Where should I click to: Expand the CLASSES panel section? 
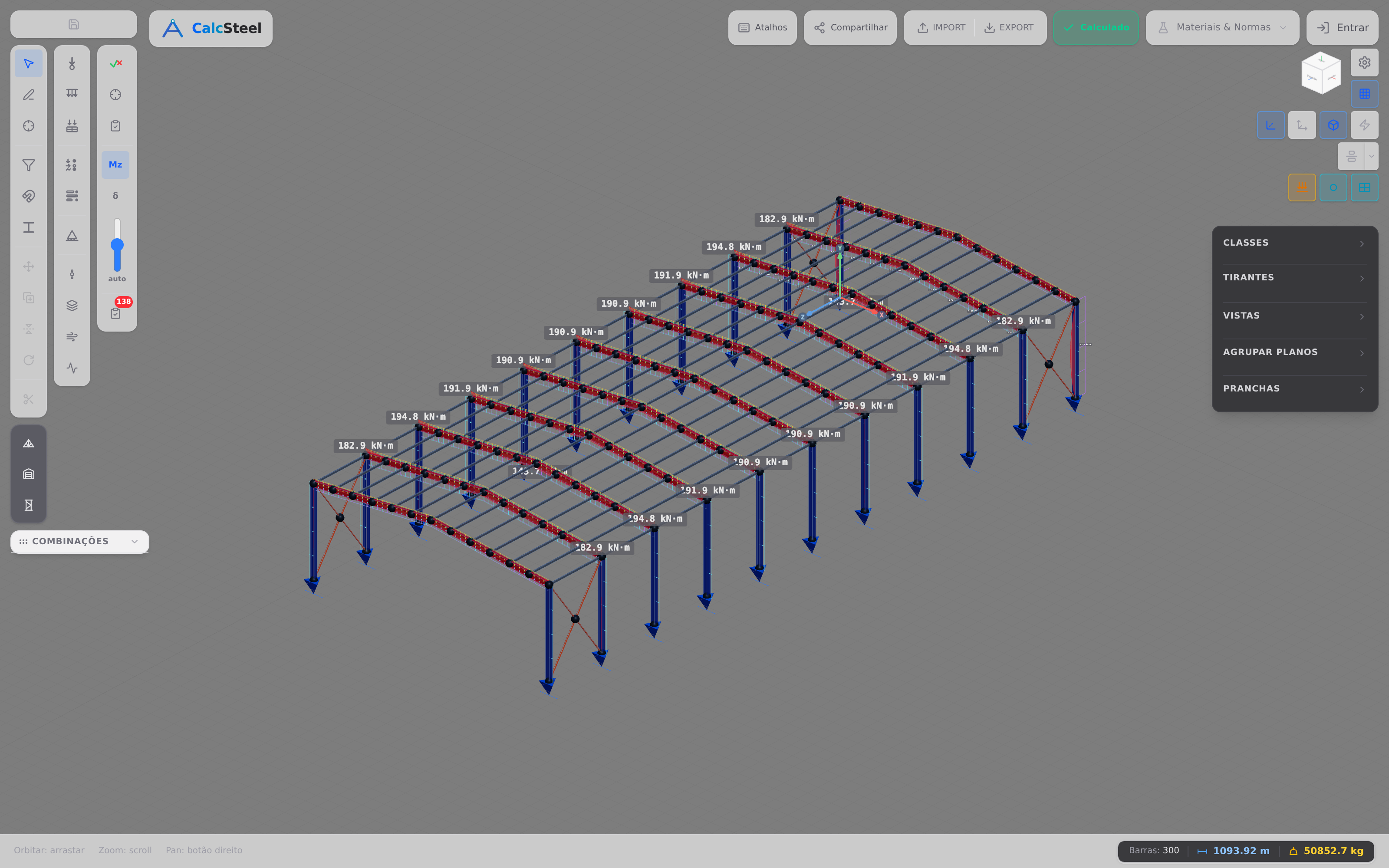tap(1294, 243)
